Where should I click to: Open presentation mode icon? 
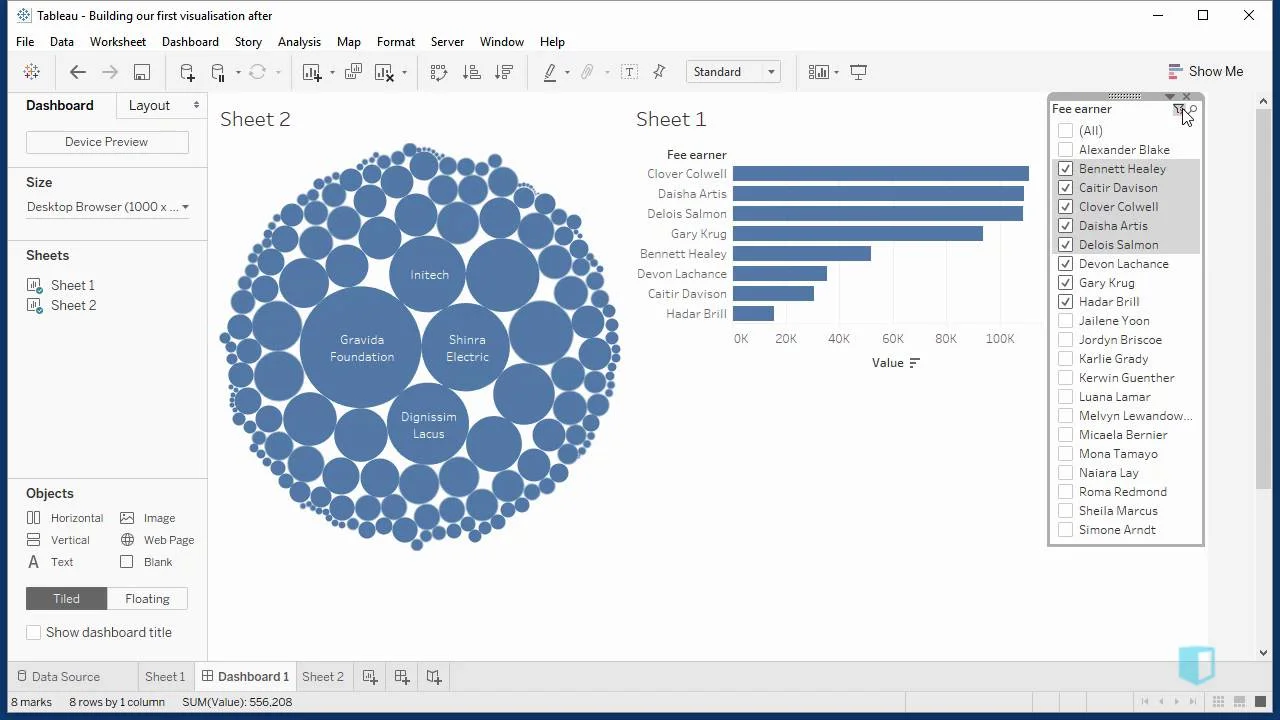point(858,72)
